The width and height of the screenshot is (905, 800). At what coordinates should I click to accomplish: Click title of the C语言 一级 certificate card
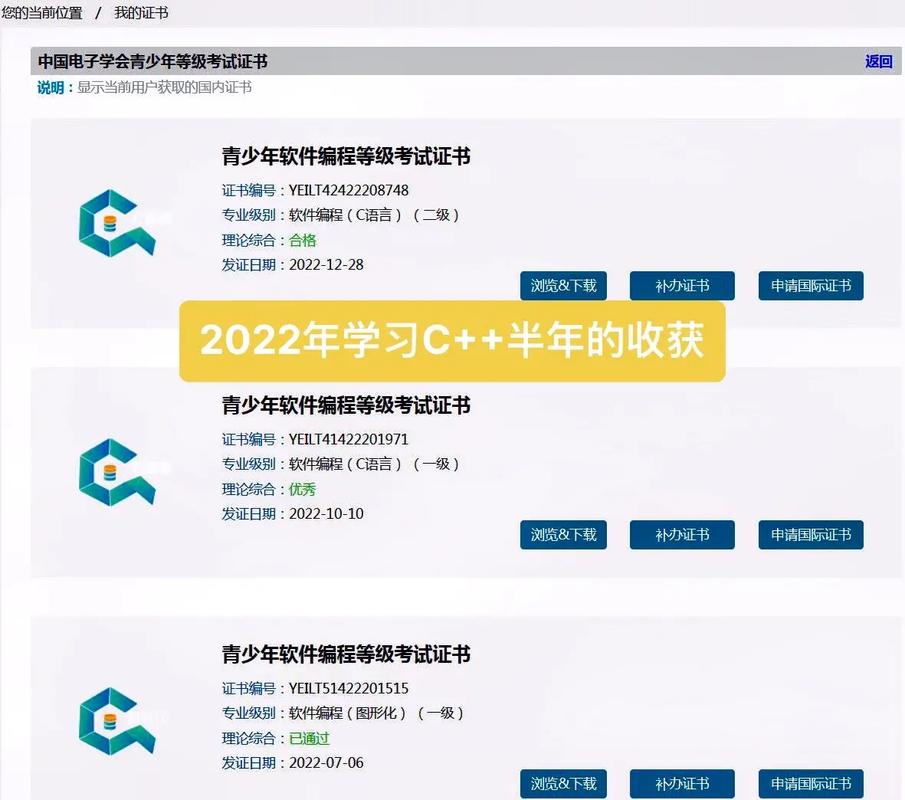click(x=346, y=405)
